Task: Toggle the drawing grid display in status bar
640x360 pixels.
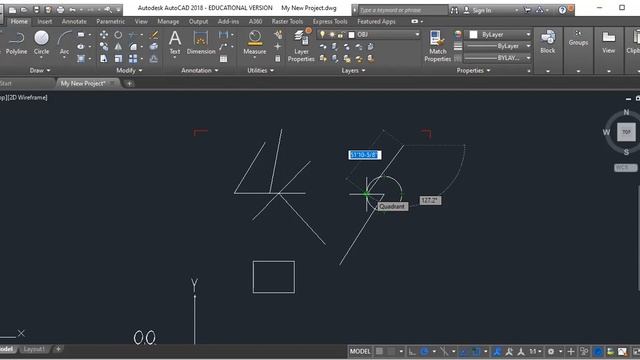Action: 380,351
